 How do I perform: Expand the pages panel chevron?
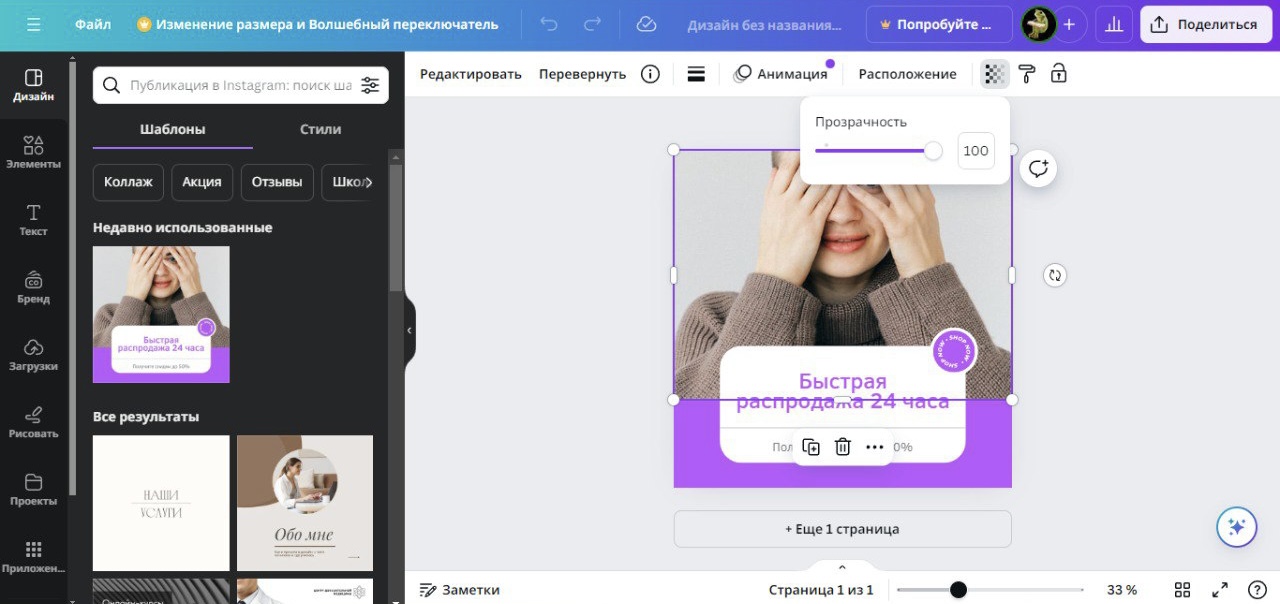click(x=842, y=567)
